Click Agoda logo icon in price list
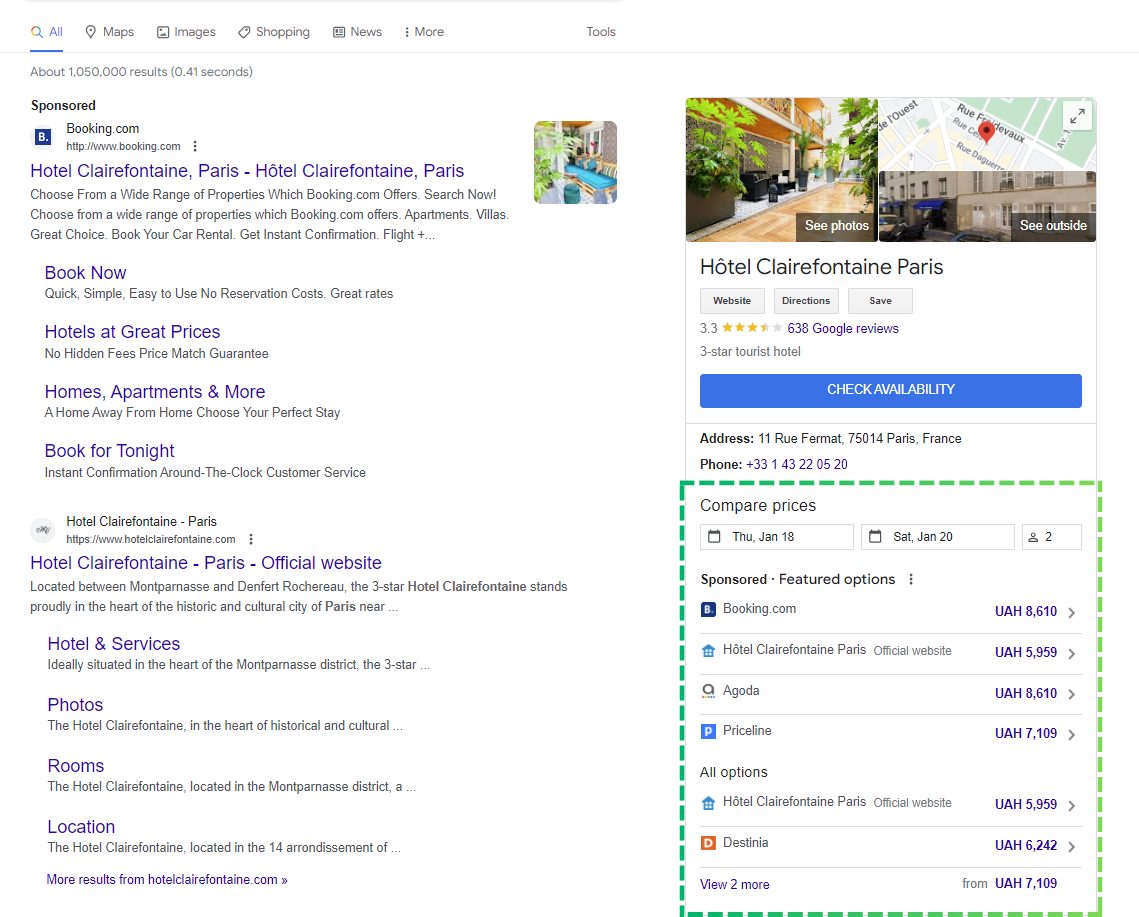 point(708,691)
